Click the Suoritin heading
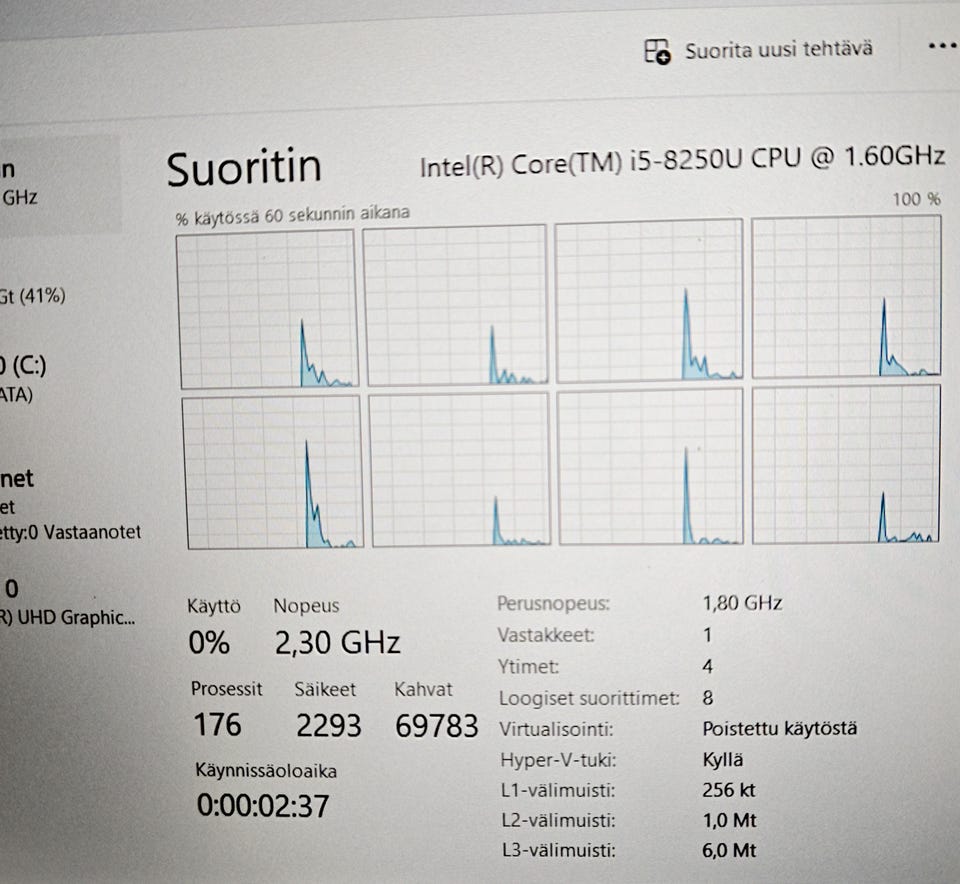This screenshot has height=884, width=960. pos(244,167)
